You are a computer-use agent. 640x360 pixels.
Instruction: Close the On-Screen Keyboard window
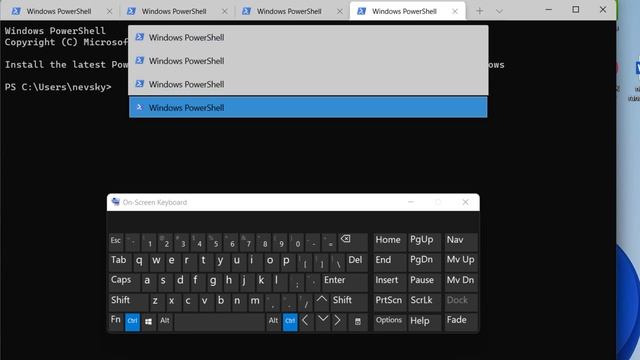click(465, 202)
